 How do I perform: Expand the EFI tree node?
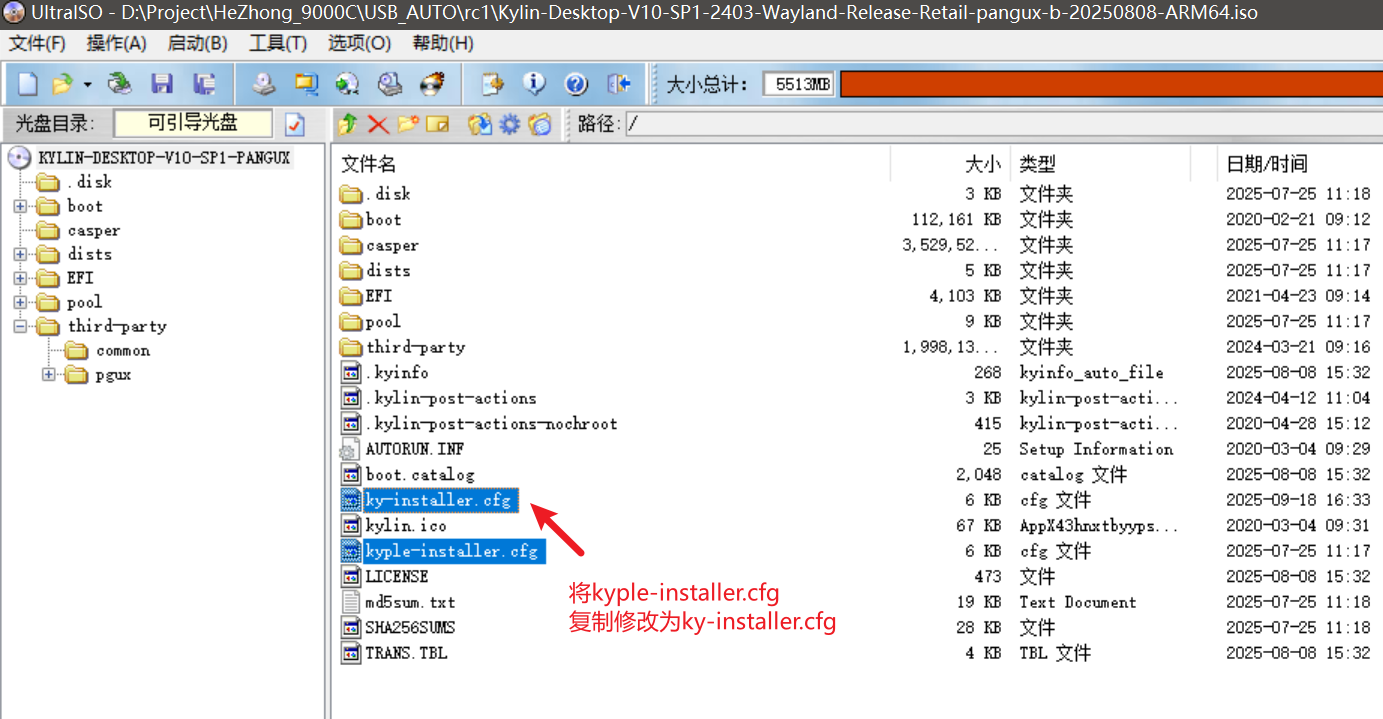[x=20, y=278]
